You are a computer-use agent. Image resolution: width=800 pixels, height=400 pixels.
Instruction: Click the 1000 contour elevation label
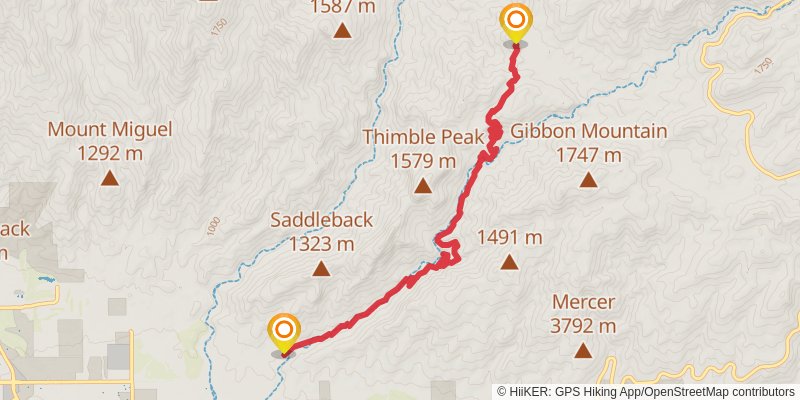[213, 226]
